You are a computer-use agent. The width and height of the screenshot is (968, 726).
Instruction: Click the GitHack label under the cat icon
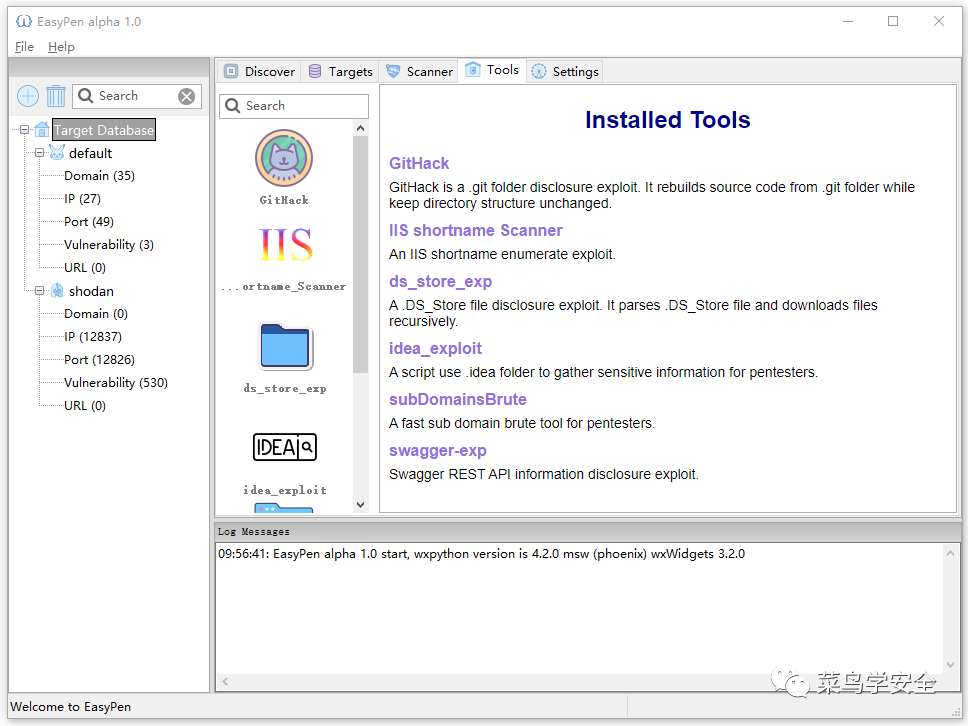click(x=284, y=200)
